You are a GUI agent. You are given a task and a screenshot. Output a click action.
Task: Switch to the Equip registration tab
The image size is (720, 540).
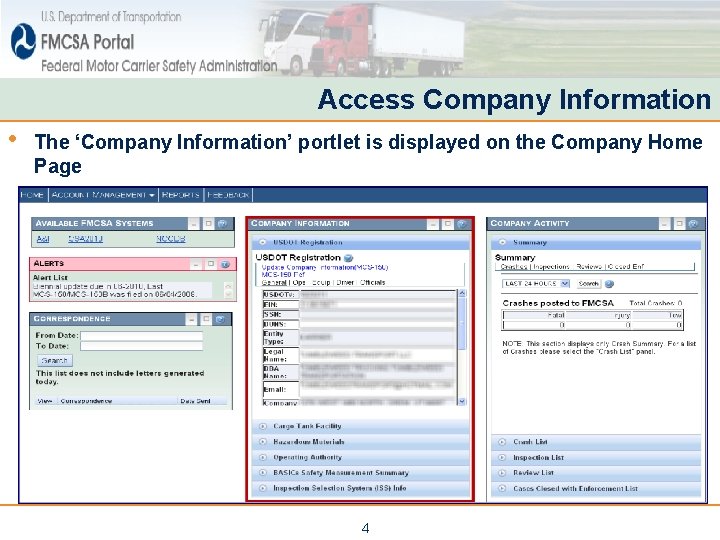click(x=321, y=282)
